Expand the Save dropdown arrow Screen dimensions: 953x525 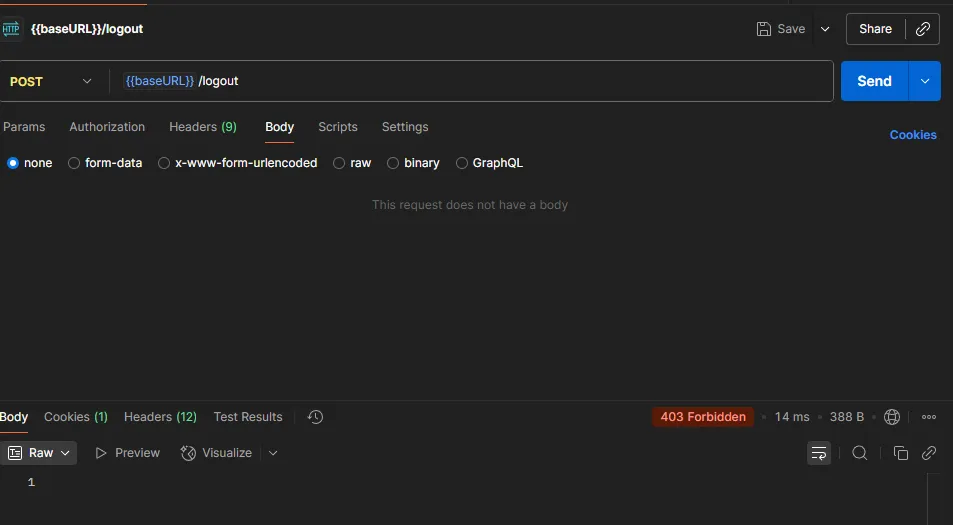pos(825,29)
